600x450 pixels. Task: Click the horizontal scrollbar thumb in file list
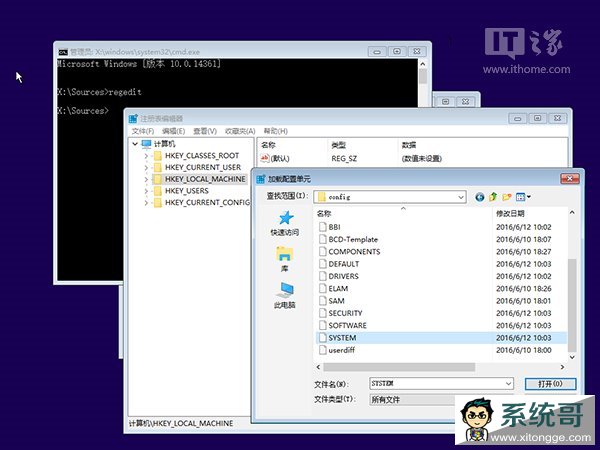(x=399, y=367)
